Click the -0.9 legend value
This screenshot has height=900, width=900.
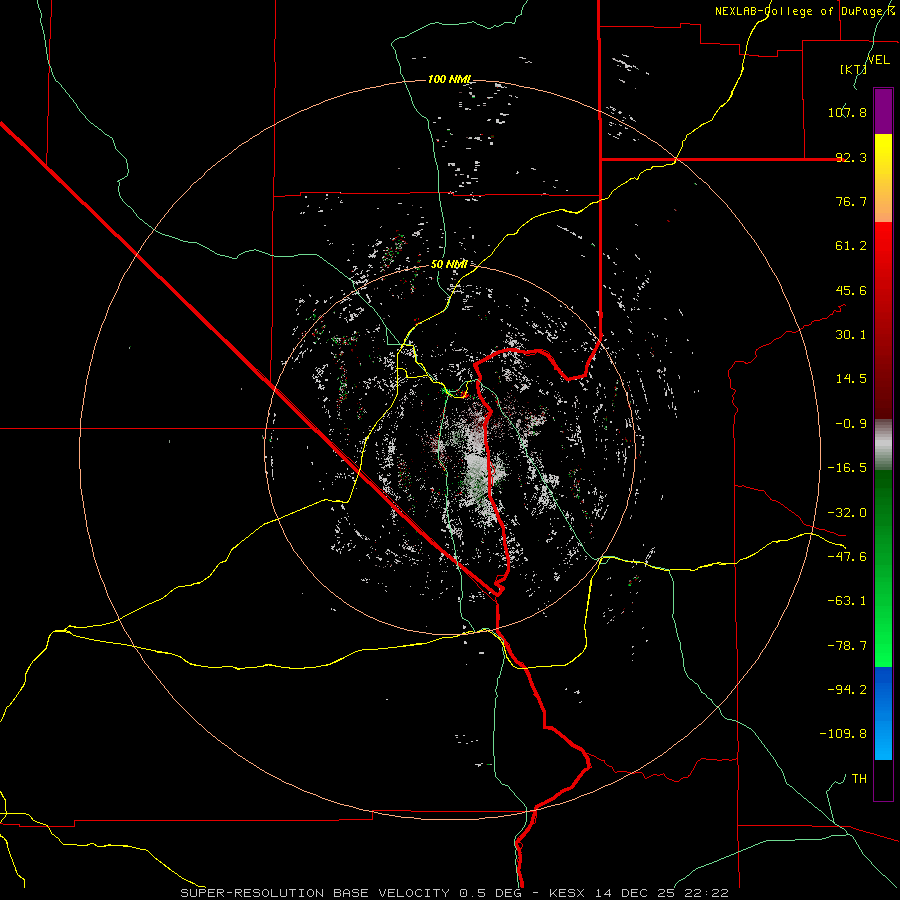[851, 424]
